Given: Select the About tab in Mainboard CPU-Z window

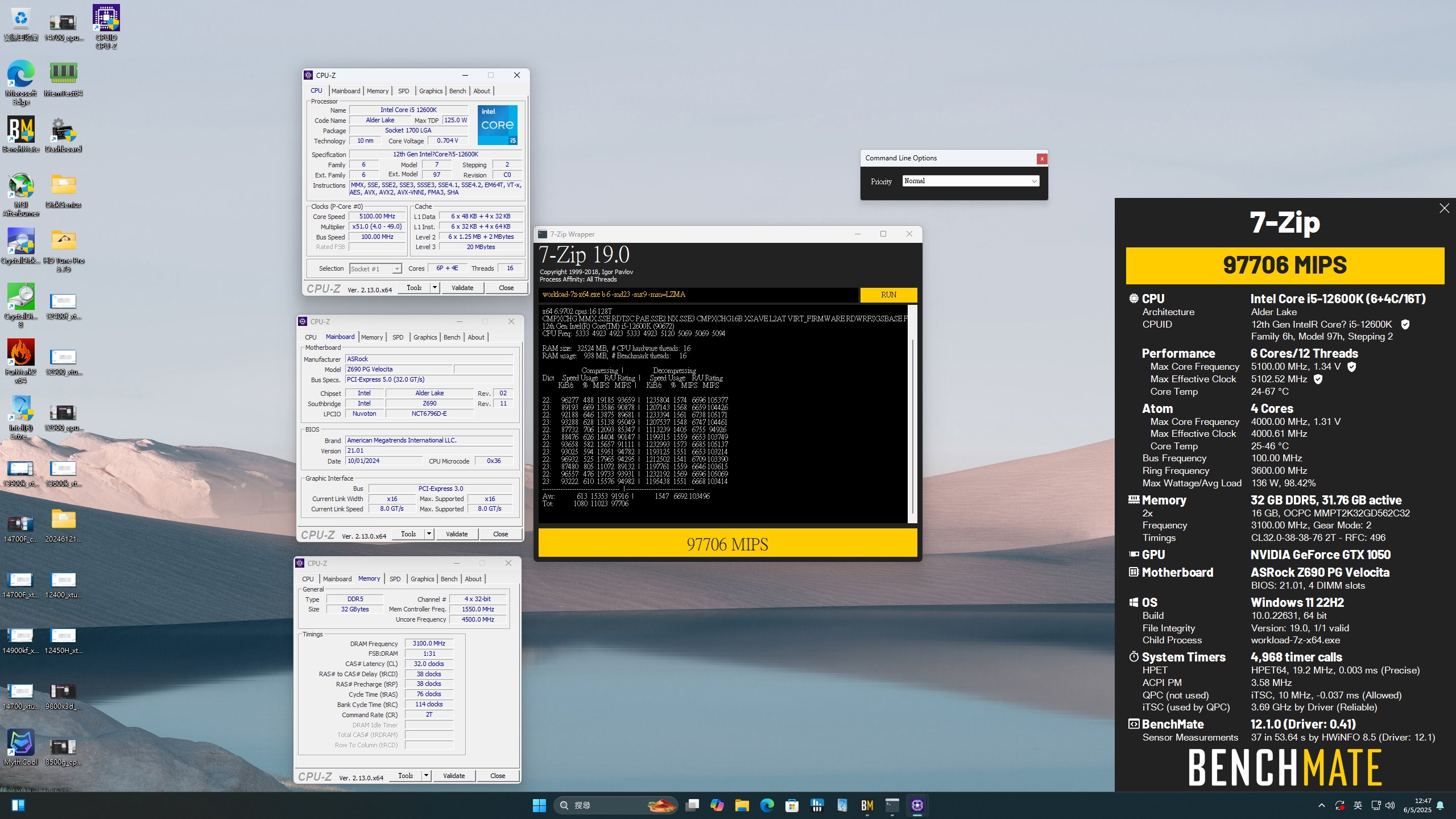Looking at the screenshot, I should pos(476,337).
